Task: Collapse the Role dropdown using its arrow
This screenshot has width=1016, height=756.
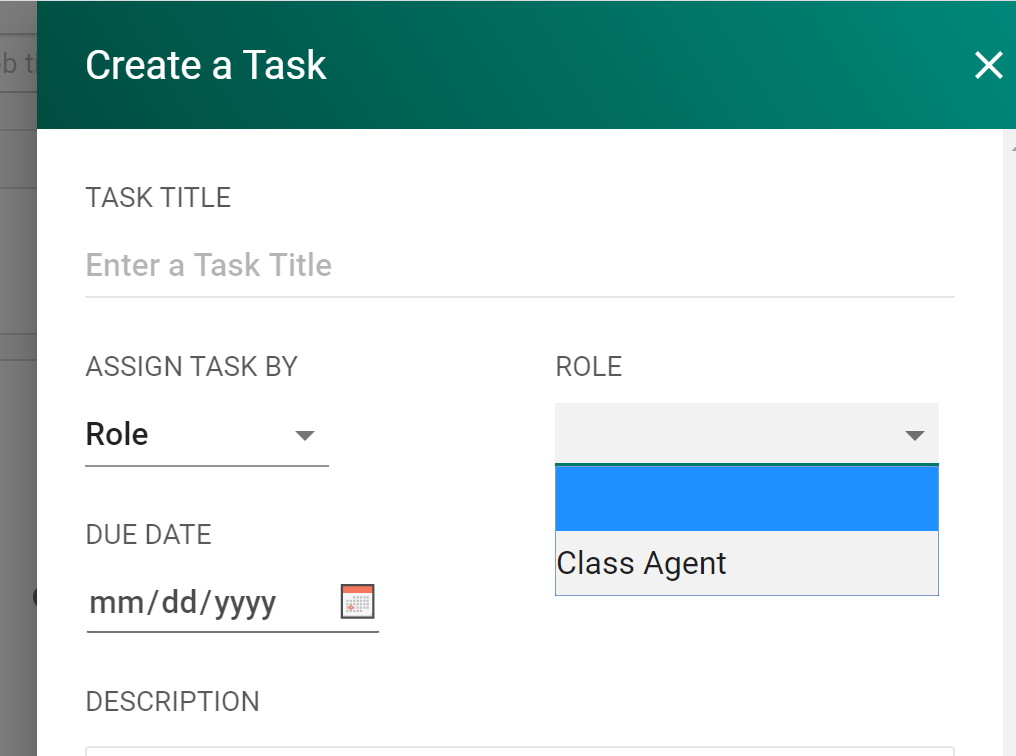Action: pyautogui.click(x=914, y=435)
